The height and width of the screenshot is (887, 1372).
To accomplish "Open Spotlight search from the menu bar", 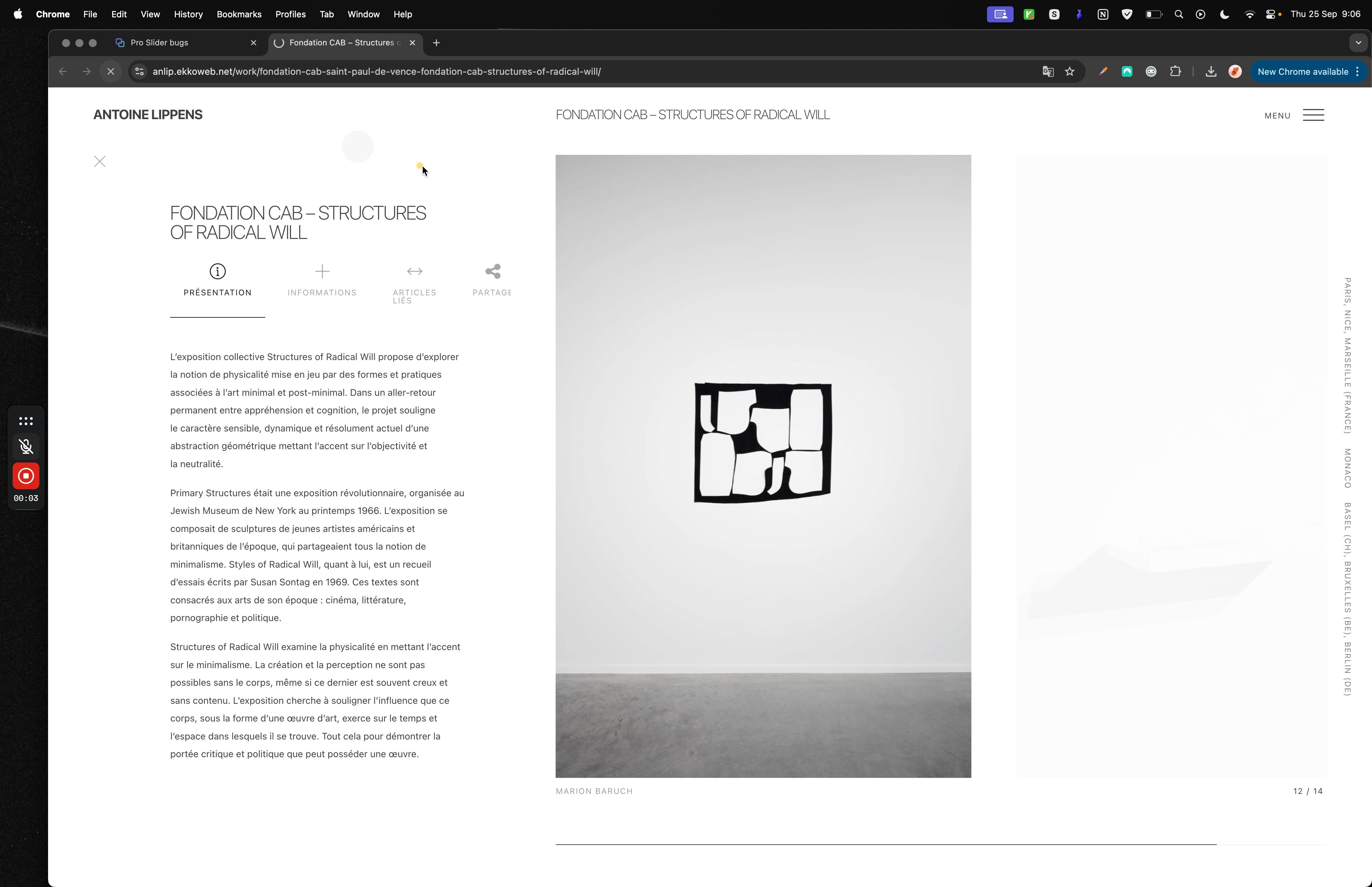I will [1178, 14].
